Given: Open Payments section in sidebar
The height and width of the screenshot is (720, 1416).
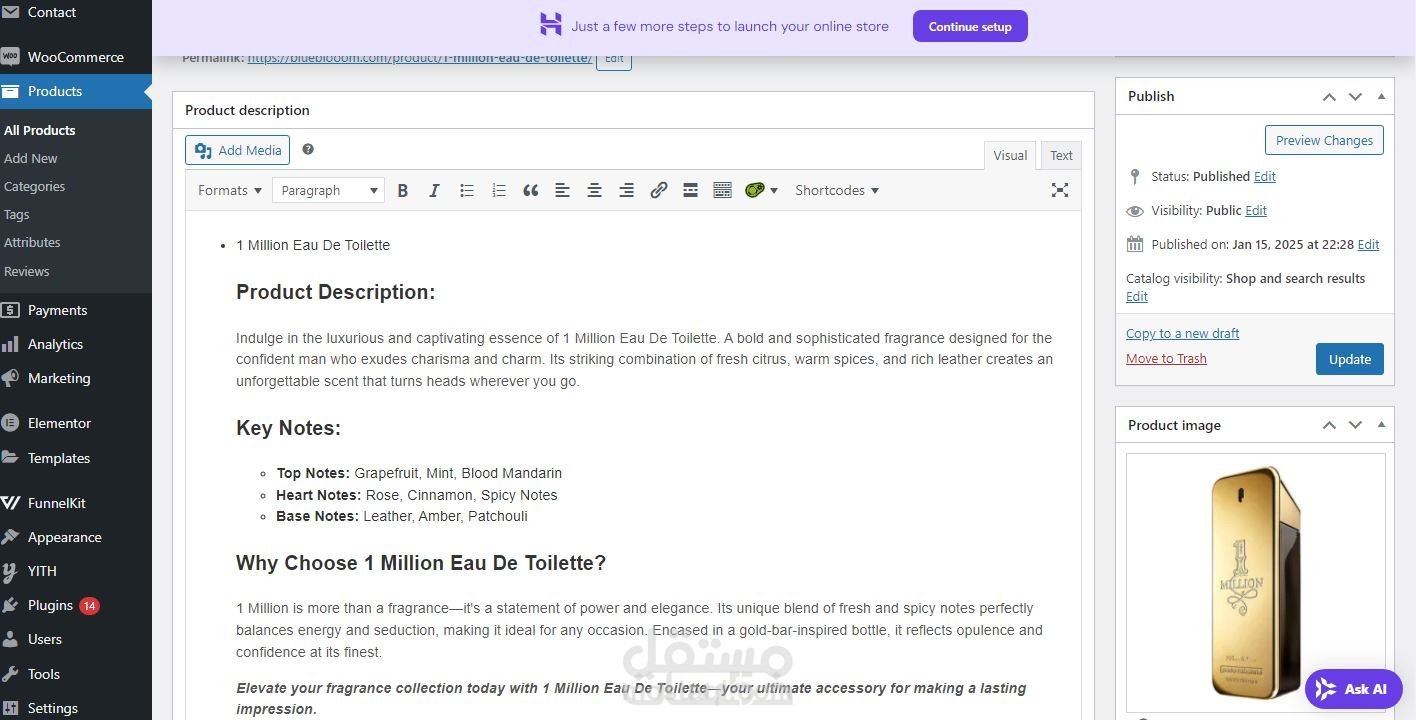Looking at the screenshot, I should (x=76, y=310).
